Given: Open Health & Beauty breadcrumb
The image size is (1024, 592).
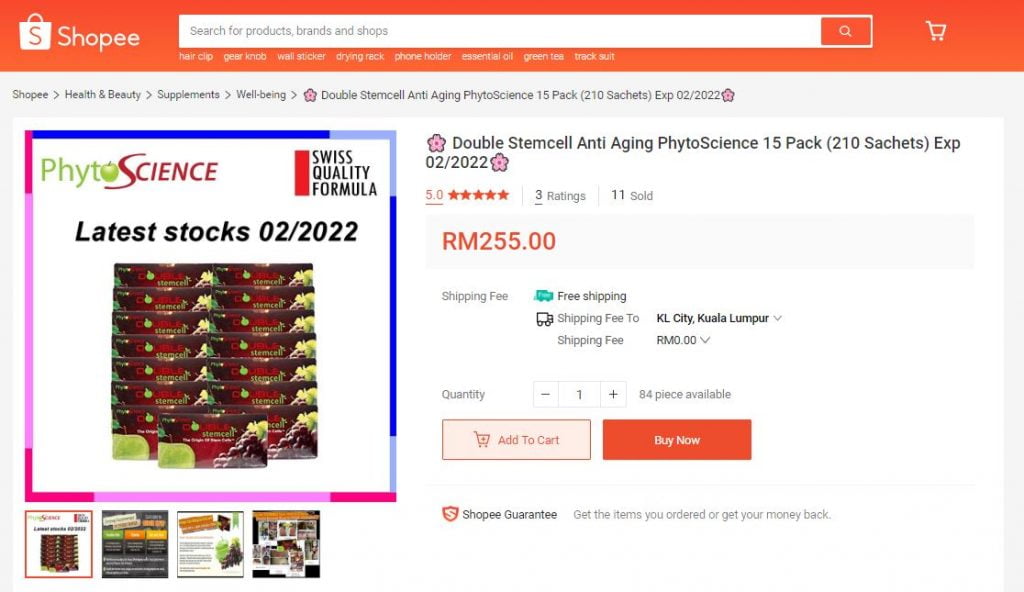Looking at the screenshot, I should (103, 95).
